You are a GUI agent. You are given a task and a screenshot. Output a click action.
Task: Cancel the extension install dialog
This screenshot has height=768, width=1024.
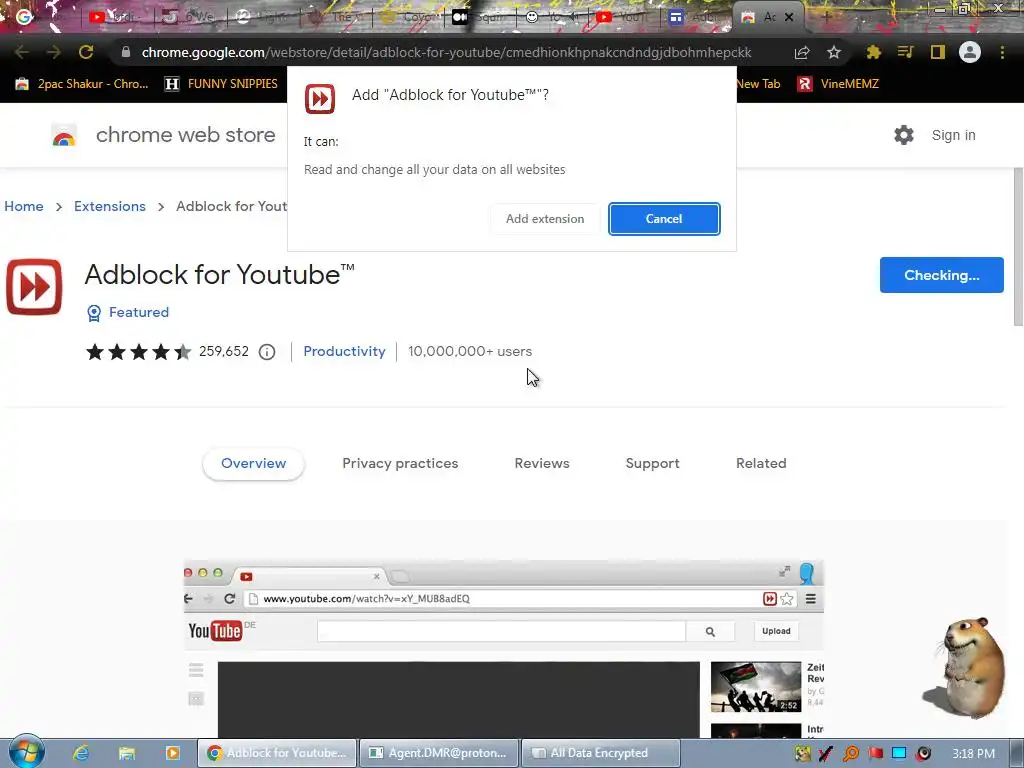(x=664, y=219)
